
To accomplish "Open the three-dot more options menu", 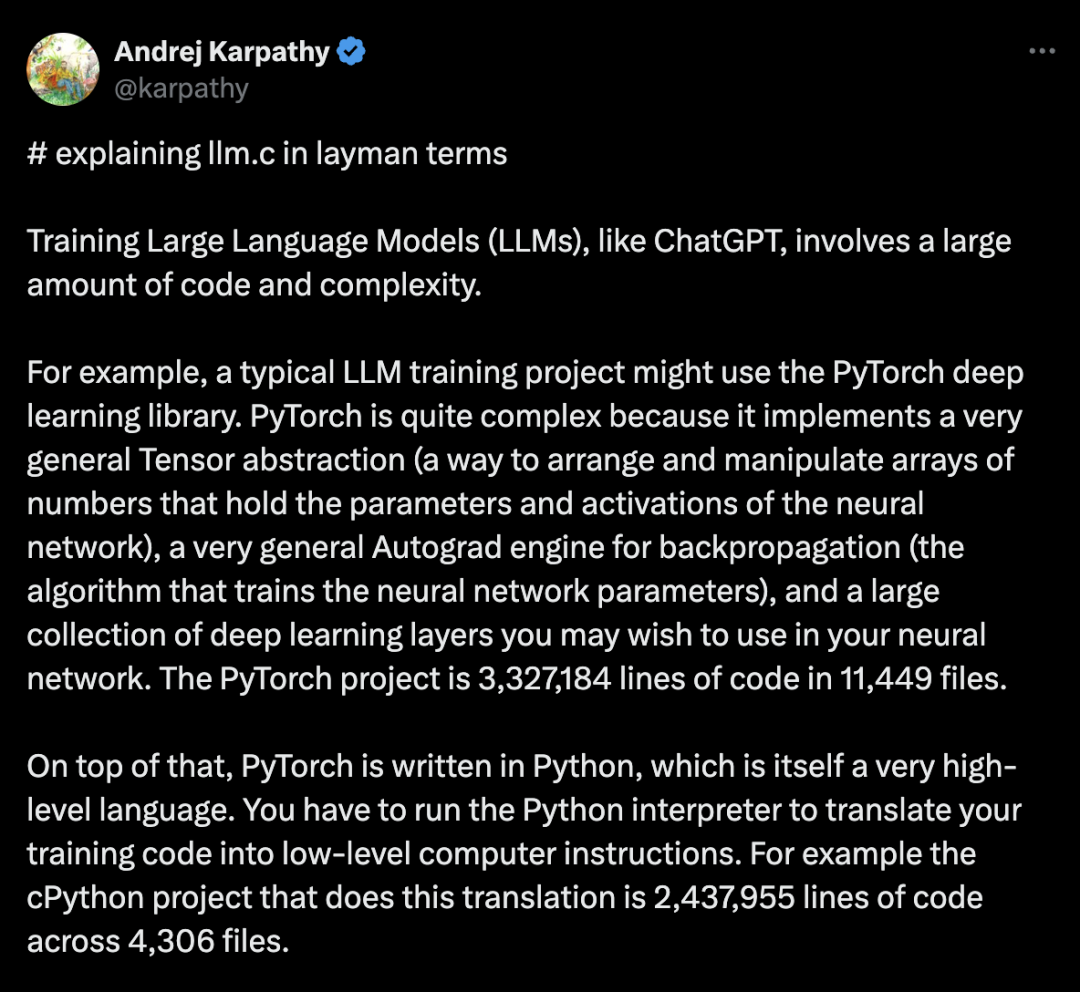I will click(1041, 51).
